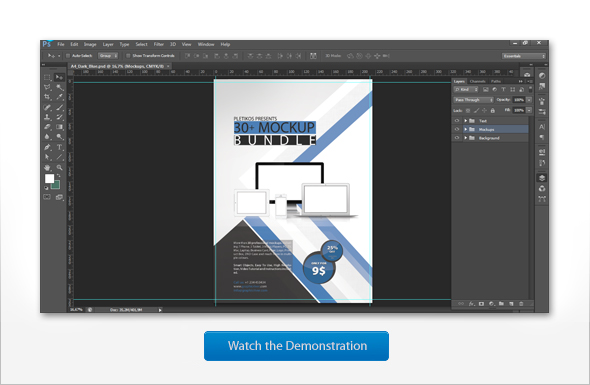Image resolution: width=590 pixels, height=385 pixels.
Task: Toggle lock image pixels
Action: tap(476, 111)
